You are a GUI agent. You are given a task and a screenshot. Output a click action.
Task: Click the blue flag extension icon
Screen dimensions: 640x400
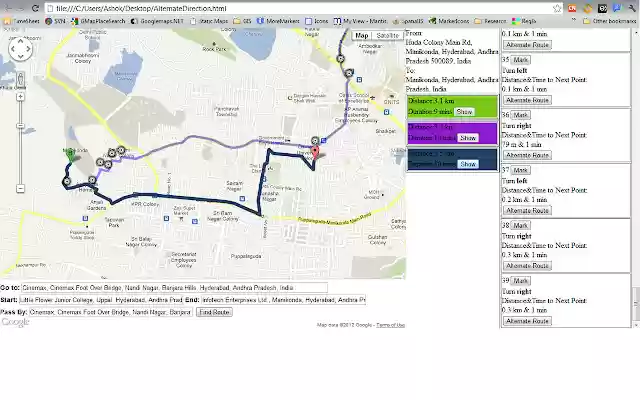click(x=617, y=8)
